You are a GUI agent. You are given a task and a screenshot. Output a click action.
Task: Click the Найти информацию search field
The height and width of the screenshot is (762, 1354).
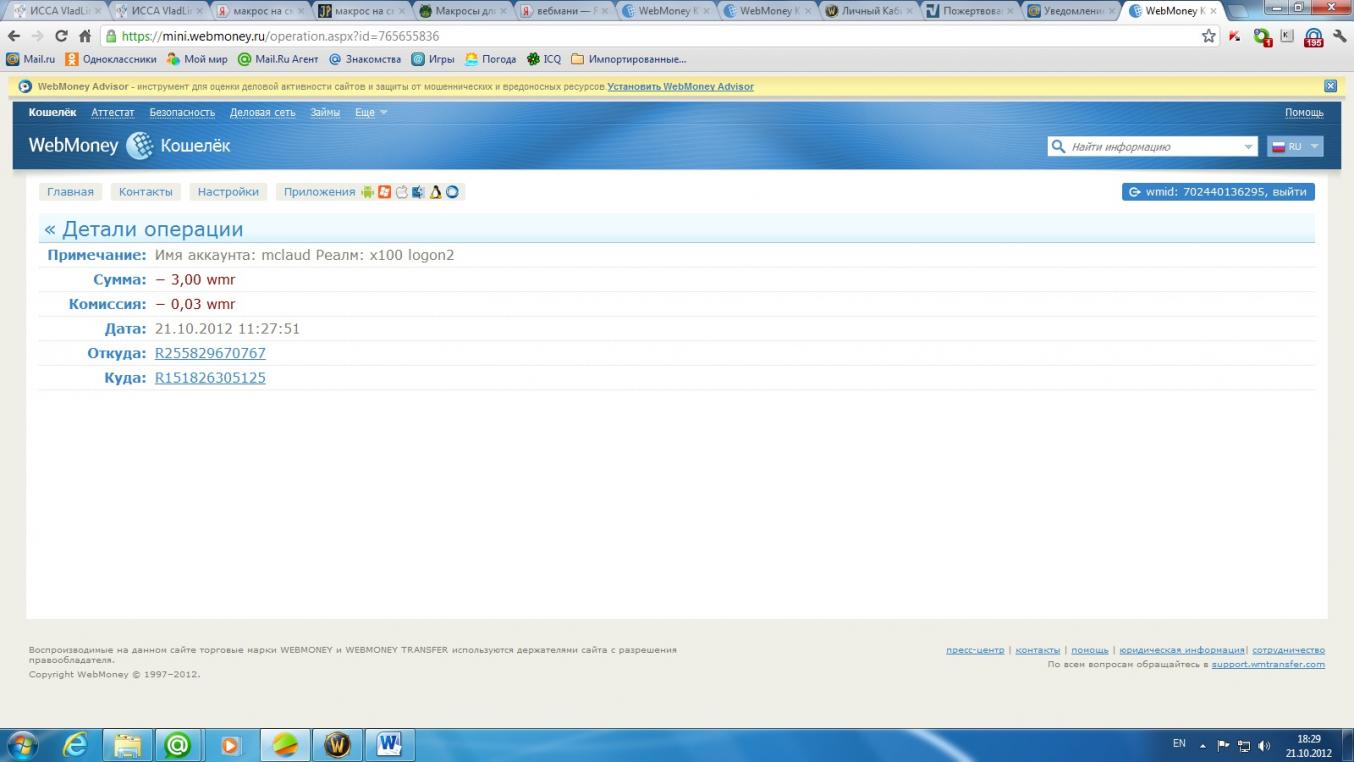[1150, 147]
